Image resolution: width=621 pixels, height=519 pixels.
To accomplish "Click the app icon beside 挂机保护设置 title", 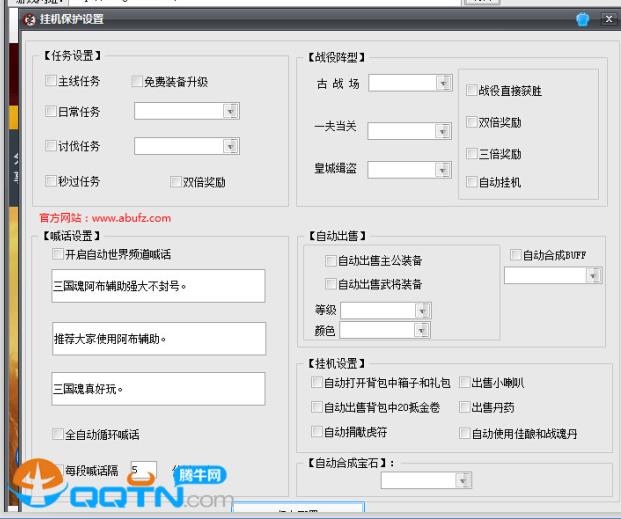I will 14,20.
